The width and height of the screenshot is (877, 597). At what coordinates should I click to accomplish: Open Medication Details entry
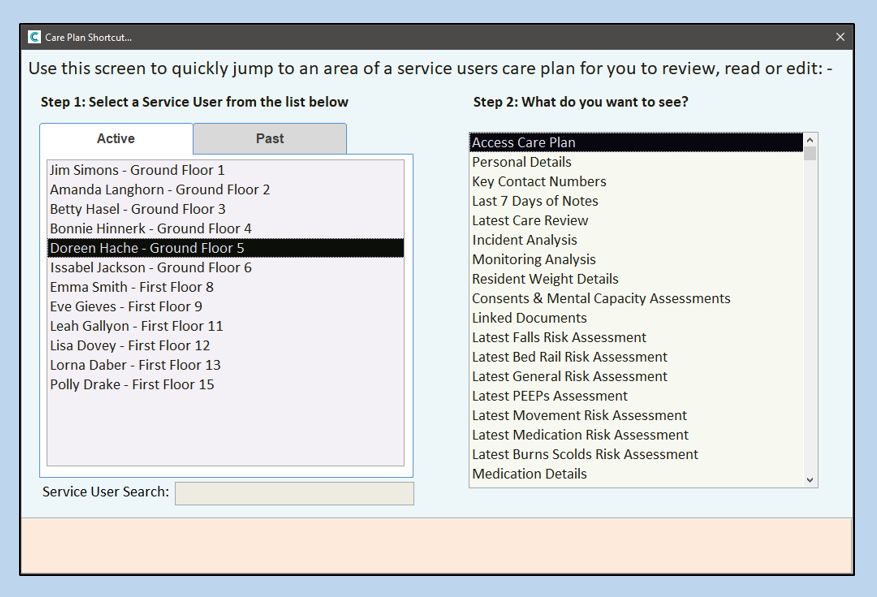[530, 474]
